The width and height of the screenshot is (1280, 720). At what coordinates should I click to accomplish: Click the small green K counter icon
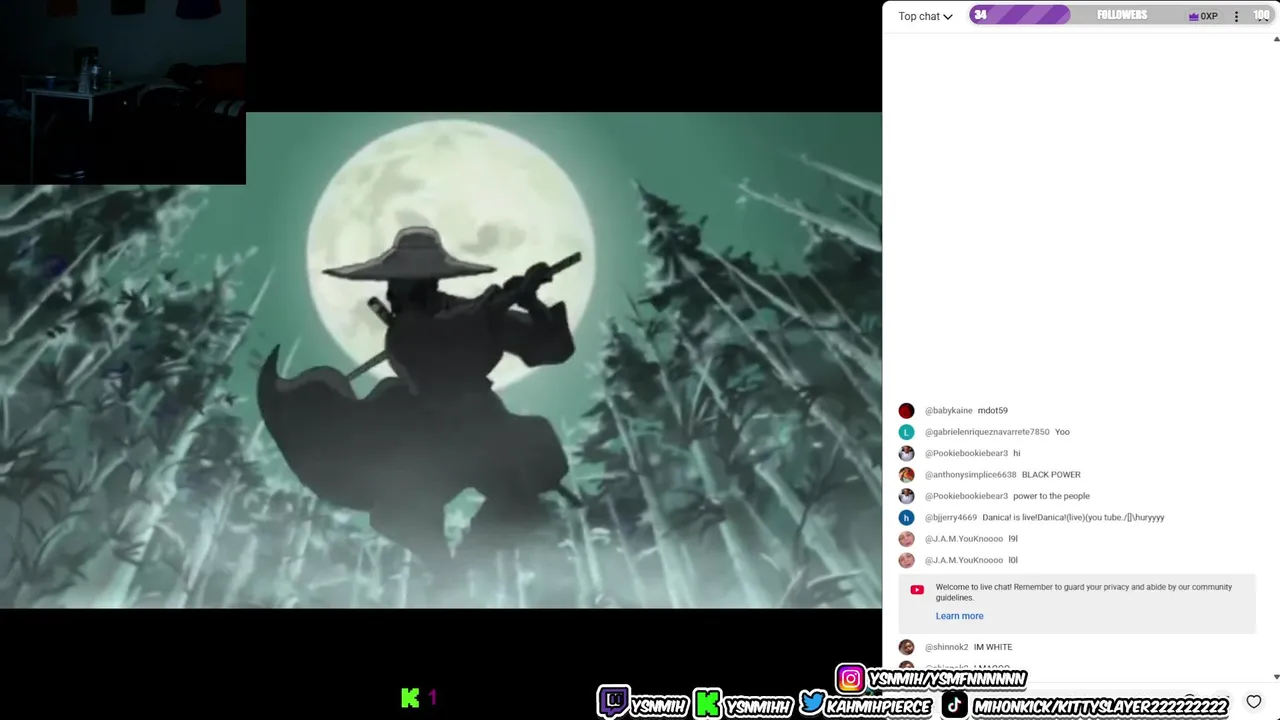coord(410,697)
